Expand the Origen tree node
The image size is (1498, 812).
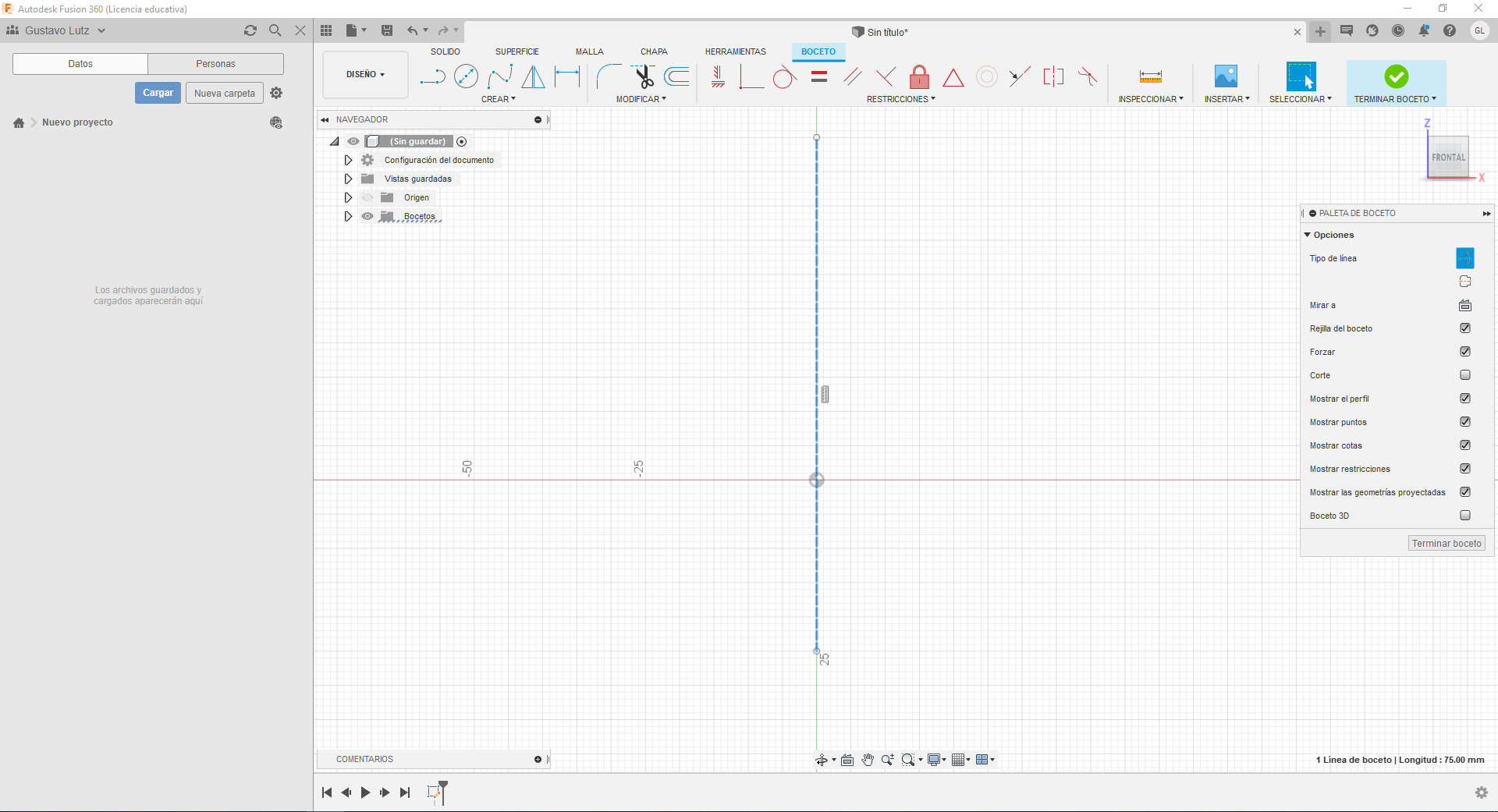pos(348,197)
